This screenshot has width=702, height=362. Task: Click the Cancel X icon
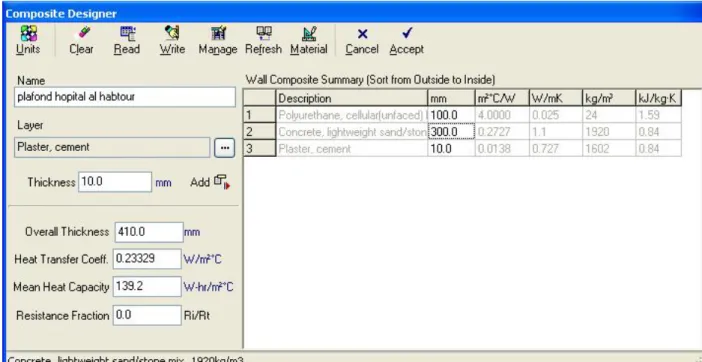[362, 34]
